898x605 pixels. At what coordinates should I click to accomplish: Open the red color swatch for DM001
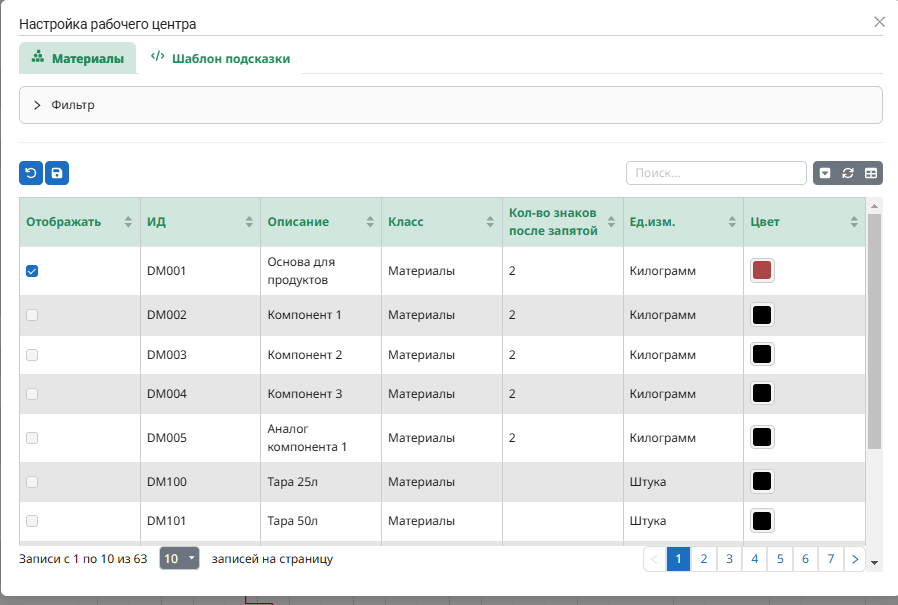click(x=762, y=271)
